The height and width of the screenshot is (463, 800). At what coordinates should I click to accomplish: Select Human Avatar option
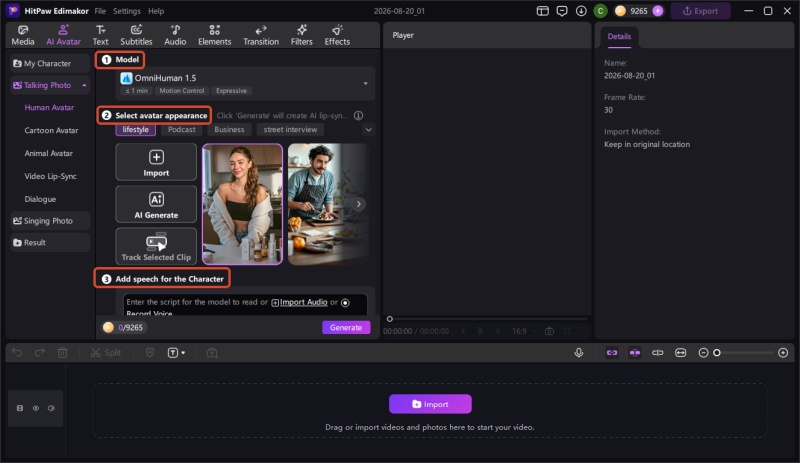pos(49,108)
